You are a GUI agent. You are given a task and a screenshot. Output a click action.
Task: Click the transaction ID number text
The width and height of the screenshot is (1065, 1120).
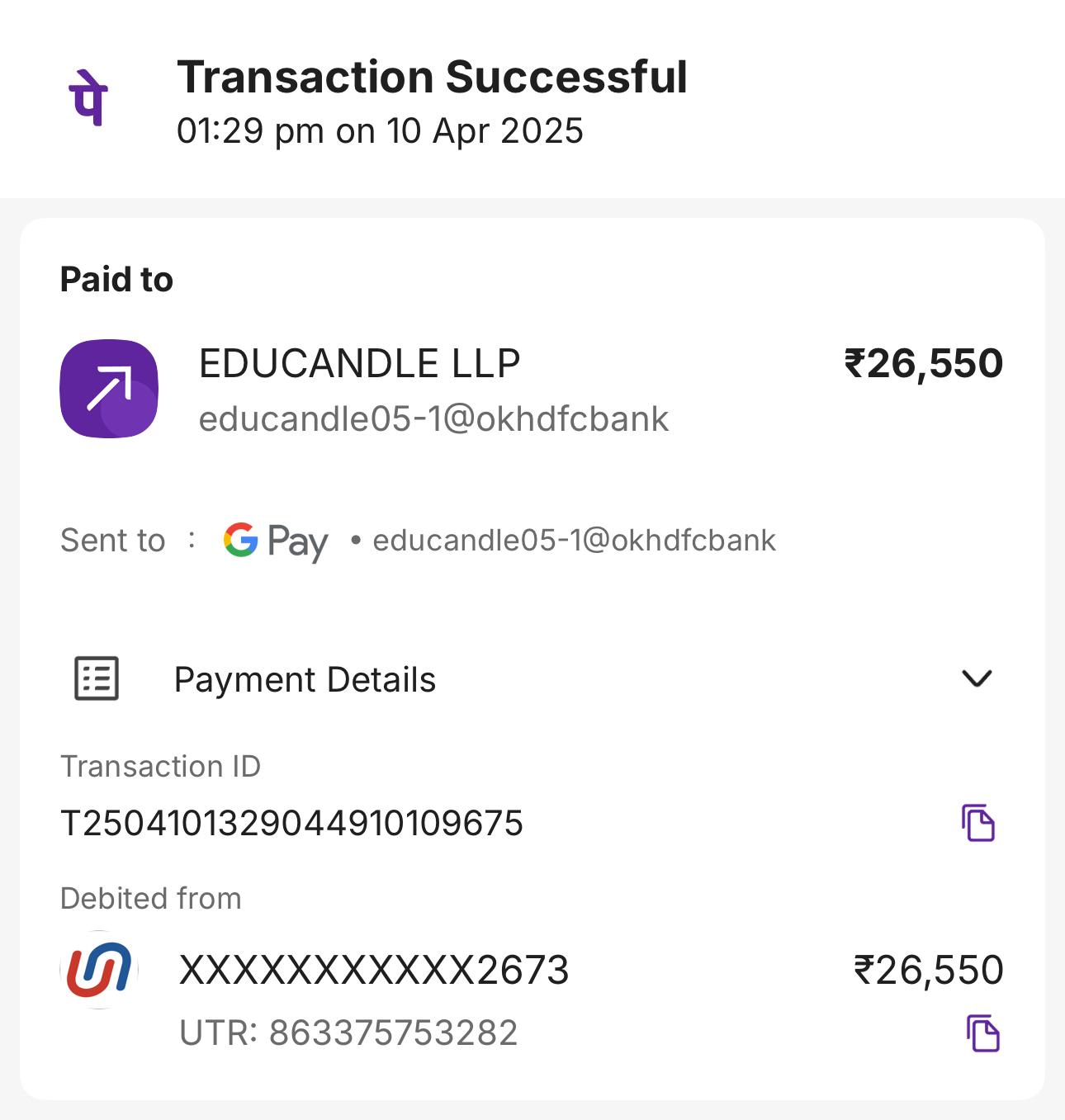tap(292, 823)
